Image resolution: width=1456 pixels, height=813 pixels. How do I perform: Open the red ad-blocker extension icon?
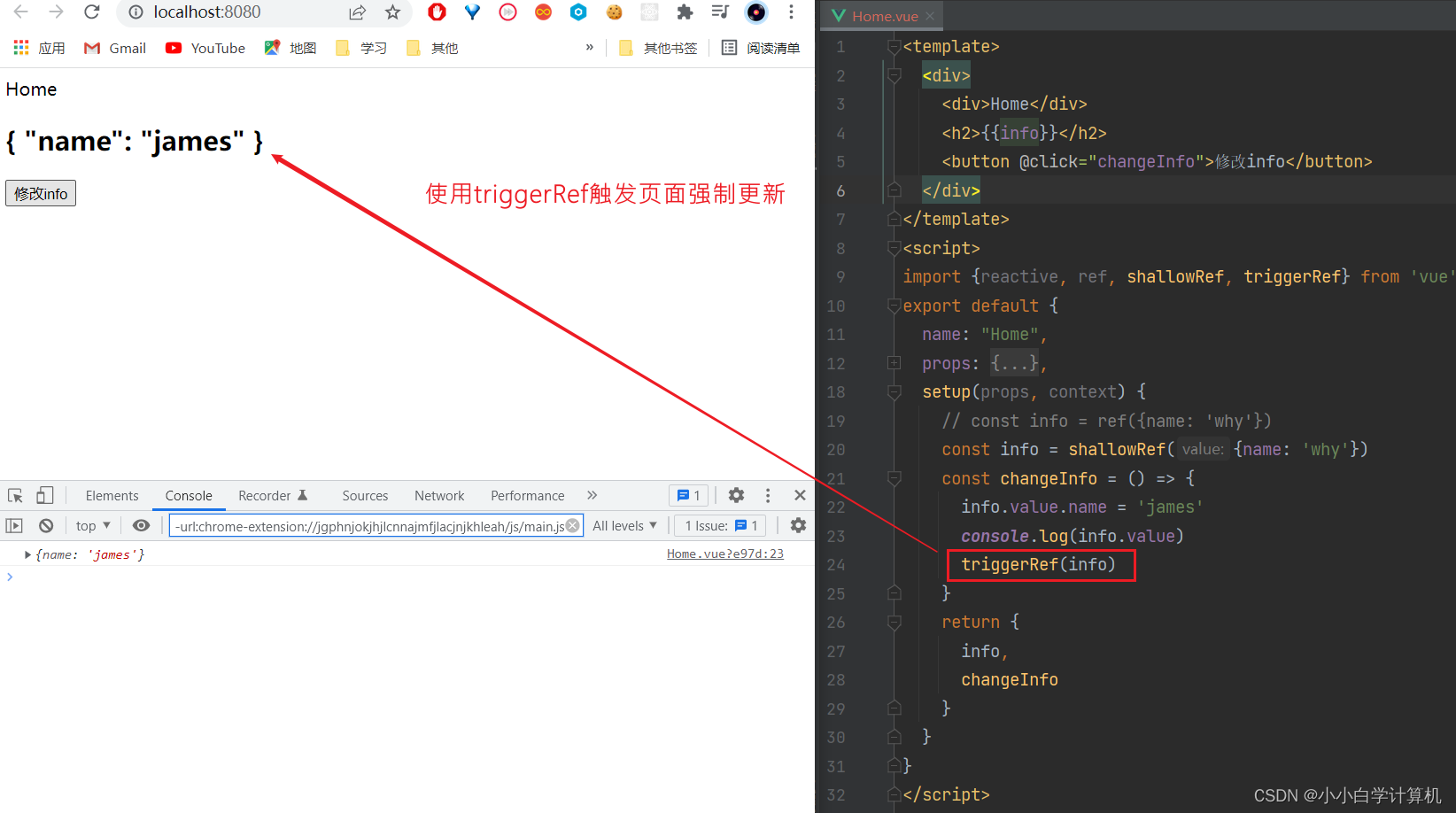point(437,12)
